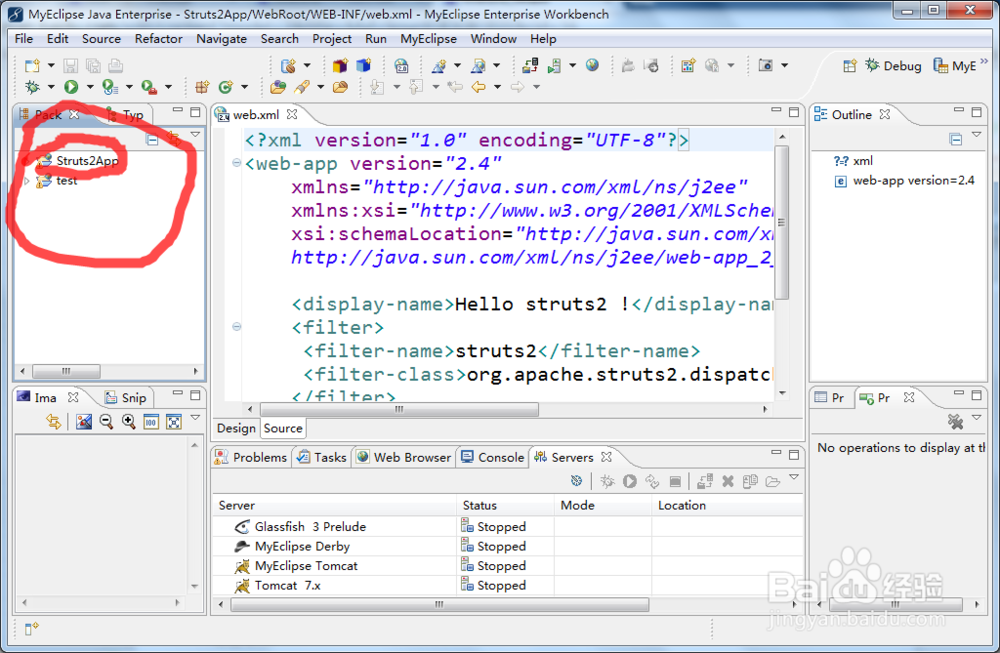Click the green Run toolbar button
The image size is (1000, 653).
click(71, 87)
